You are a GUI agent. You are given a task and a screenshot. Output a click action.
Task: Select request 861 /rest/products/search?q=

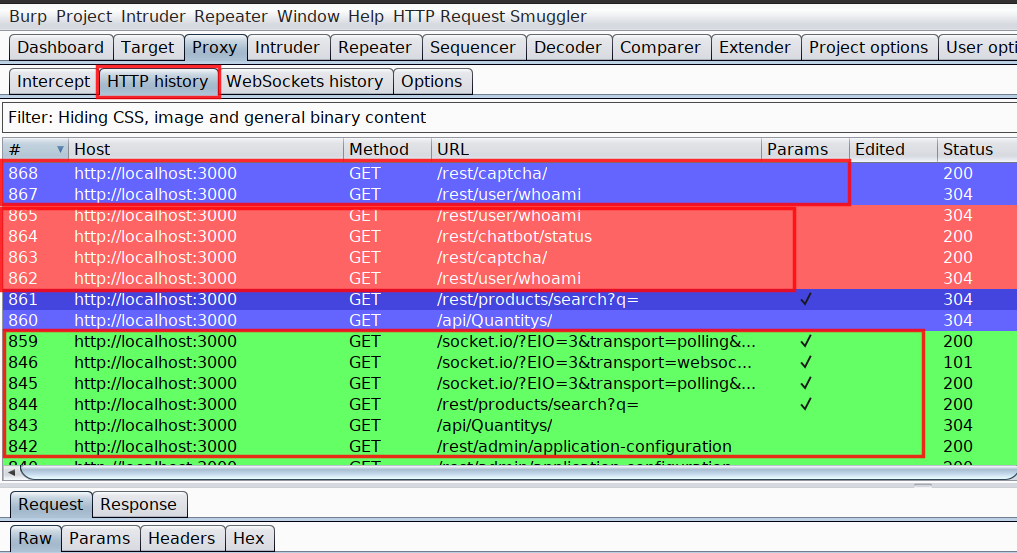click(509, 299)
